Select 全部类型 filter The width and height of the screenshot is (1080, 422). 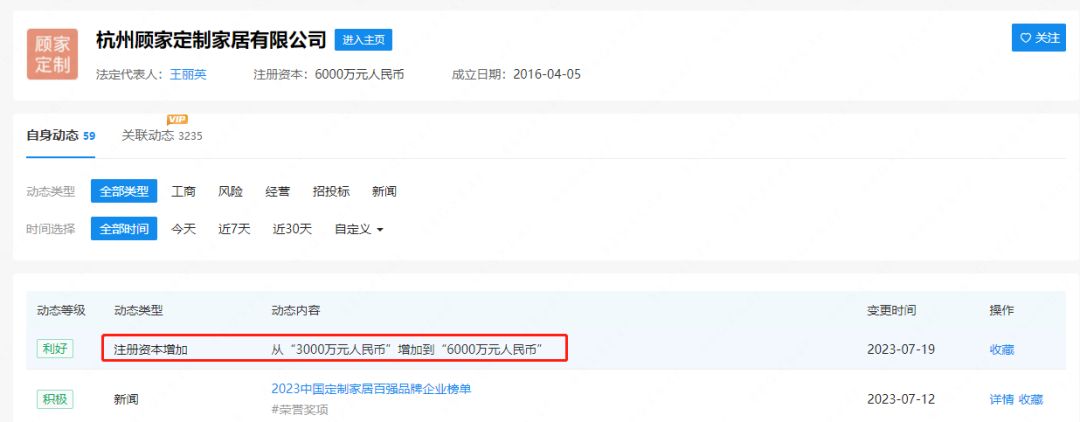tap(124, 191)
